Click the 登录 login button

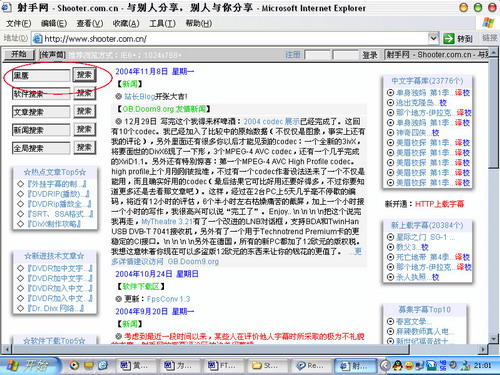click(370, 55)
